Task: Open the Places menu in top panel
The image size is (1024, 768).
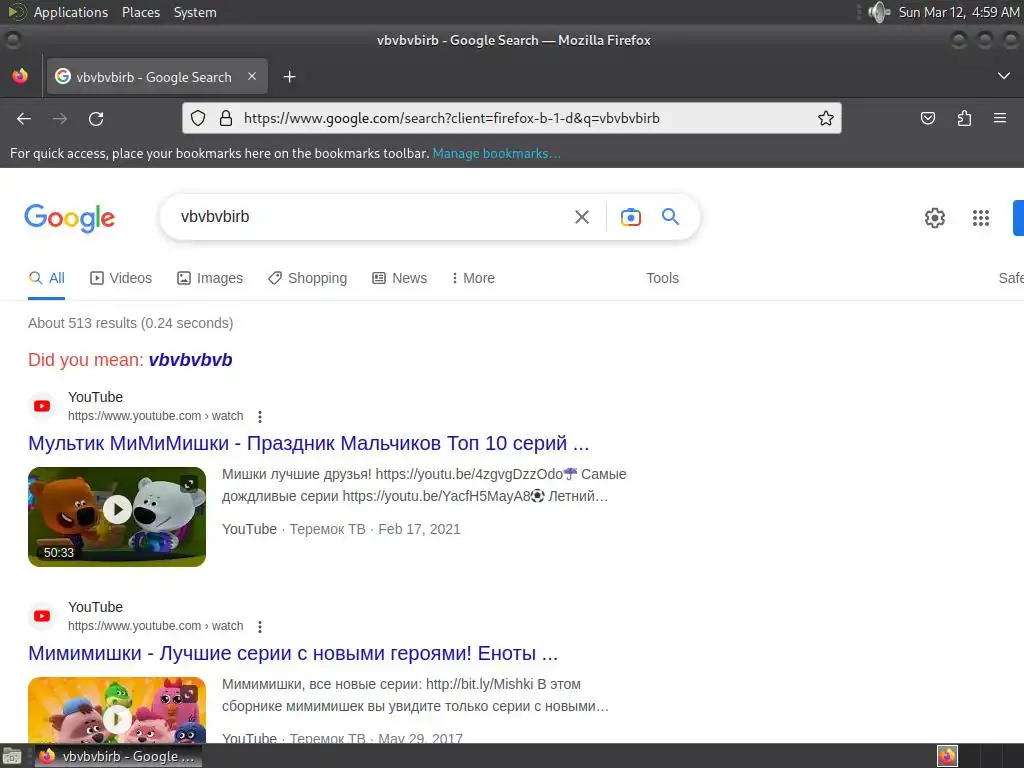Action: tap(140, 12)
